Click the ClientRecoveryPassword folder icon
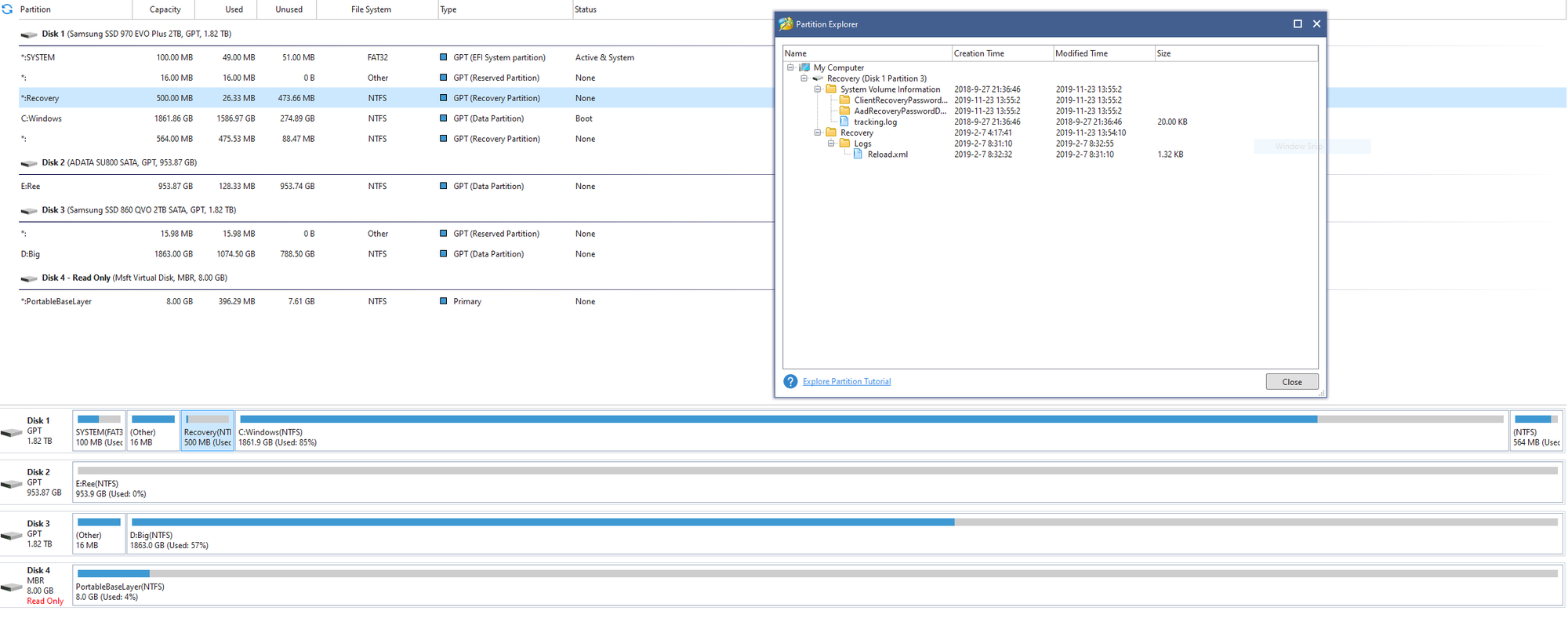 (x=844, y=100)
